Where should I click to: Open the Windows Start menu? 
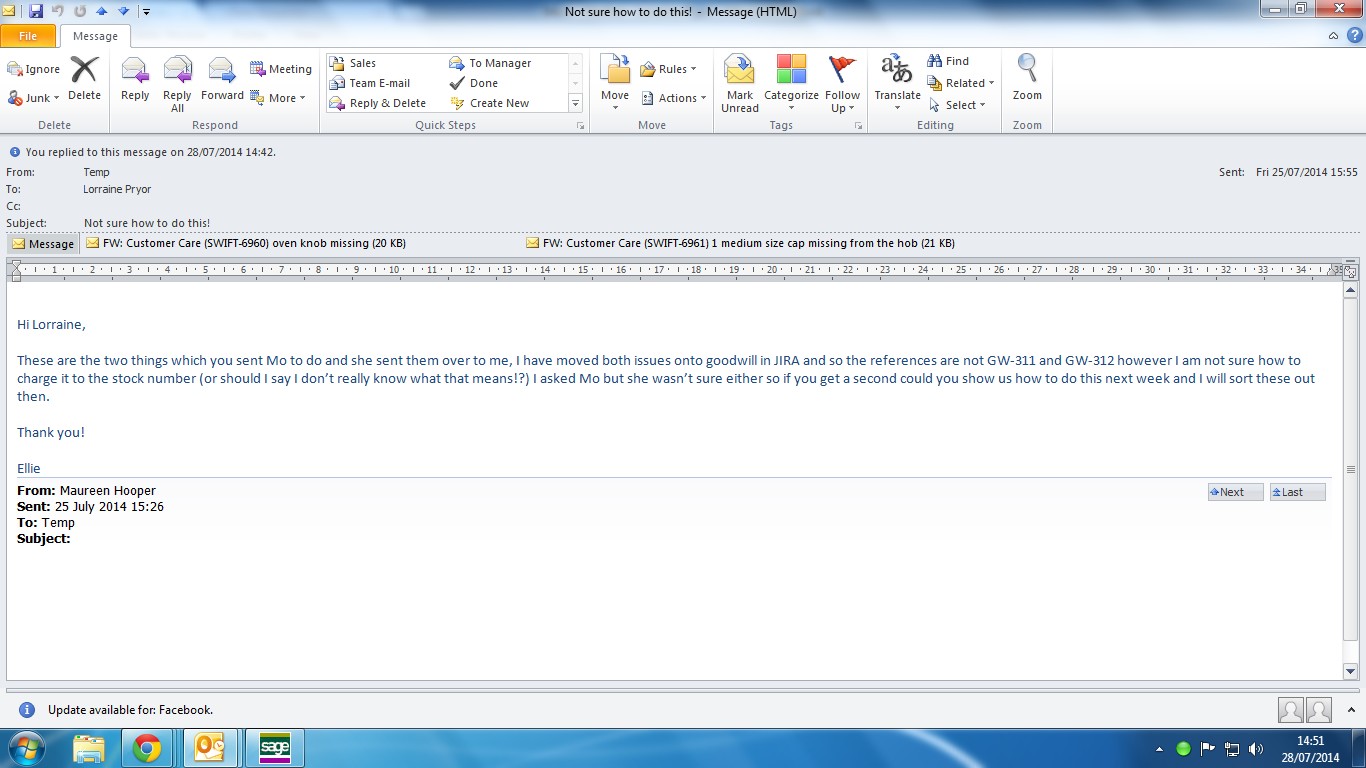click(x=26, y=748)
